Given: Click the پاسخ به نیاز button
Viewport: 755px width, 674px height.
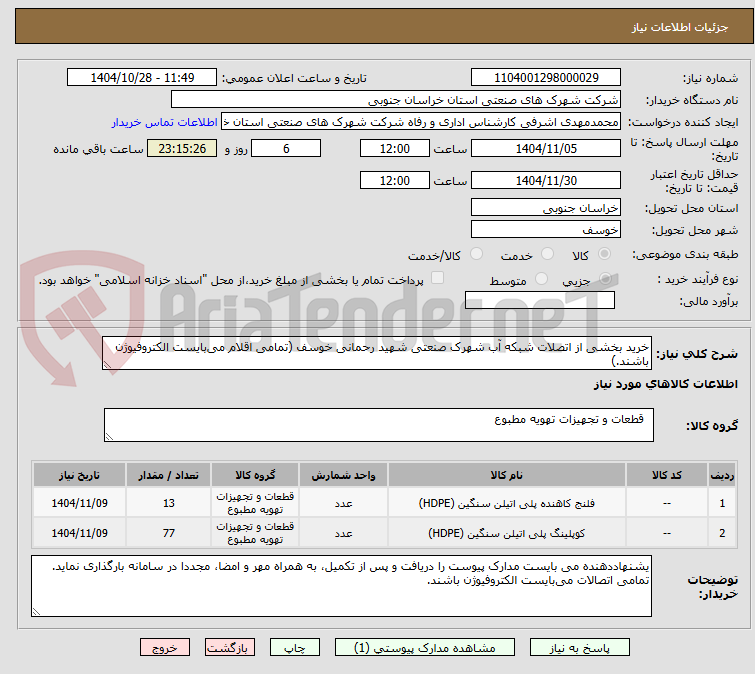Looking at the screenshot, I should (x=579, y=648).
